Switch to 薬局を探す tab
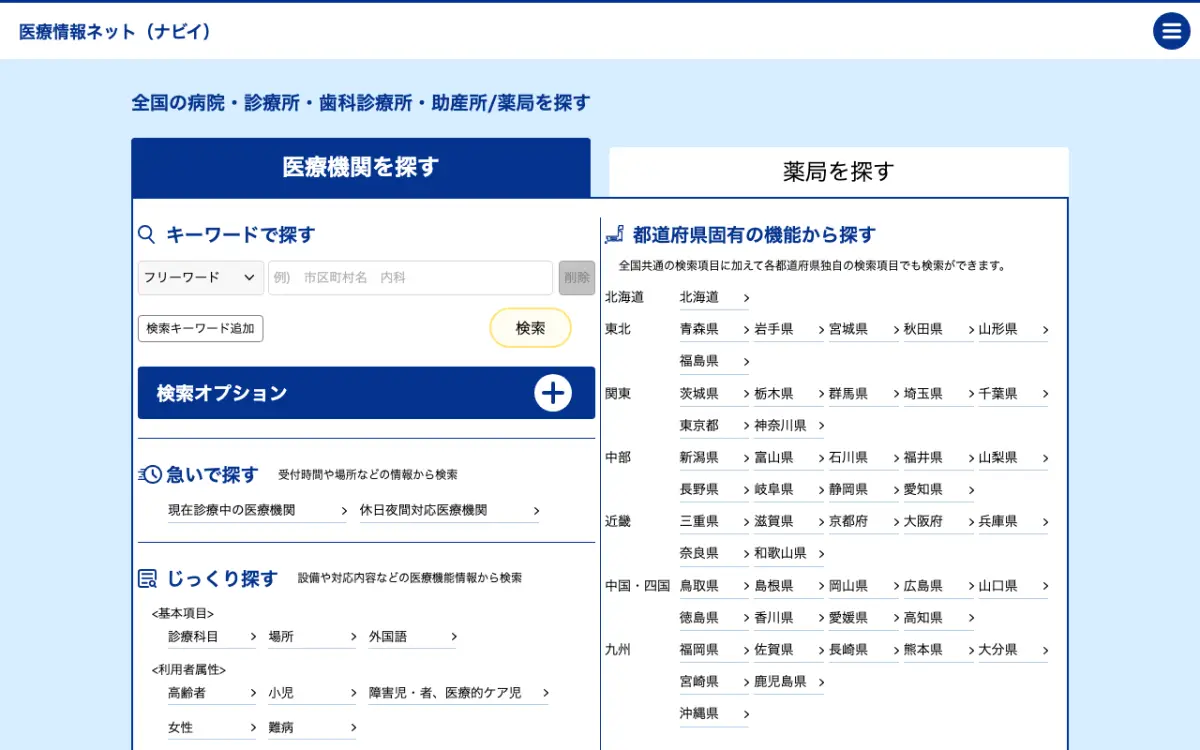The width and height of the screenshot is (1200, 750). click(839, 172)
